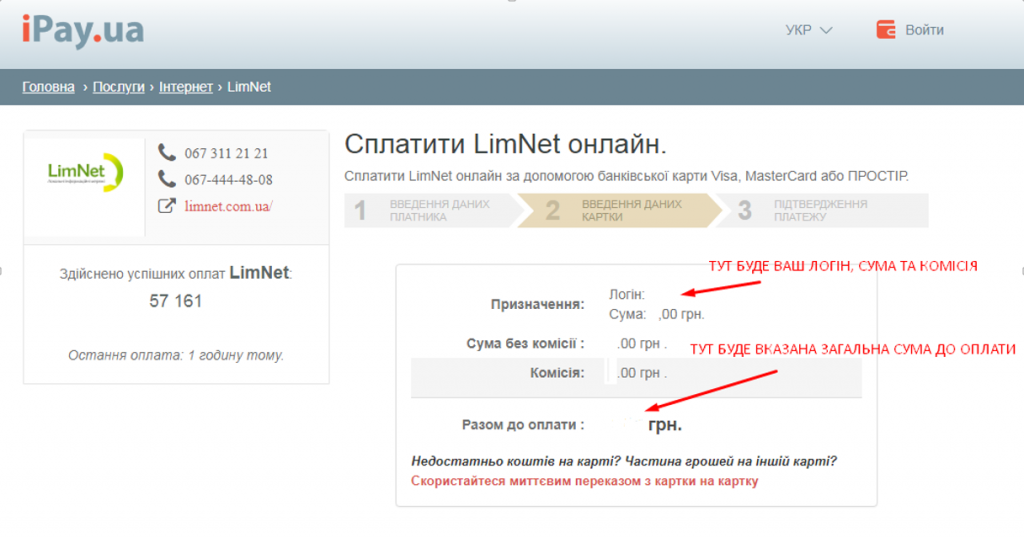
Task: Click the Комісія row label
Action: pos(557,373)
